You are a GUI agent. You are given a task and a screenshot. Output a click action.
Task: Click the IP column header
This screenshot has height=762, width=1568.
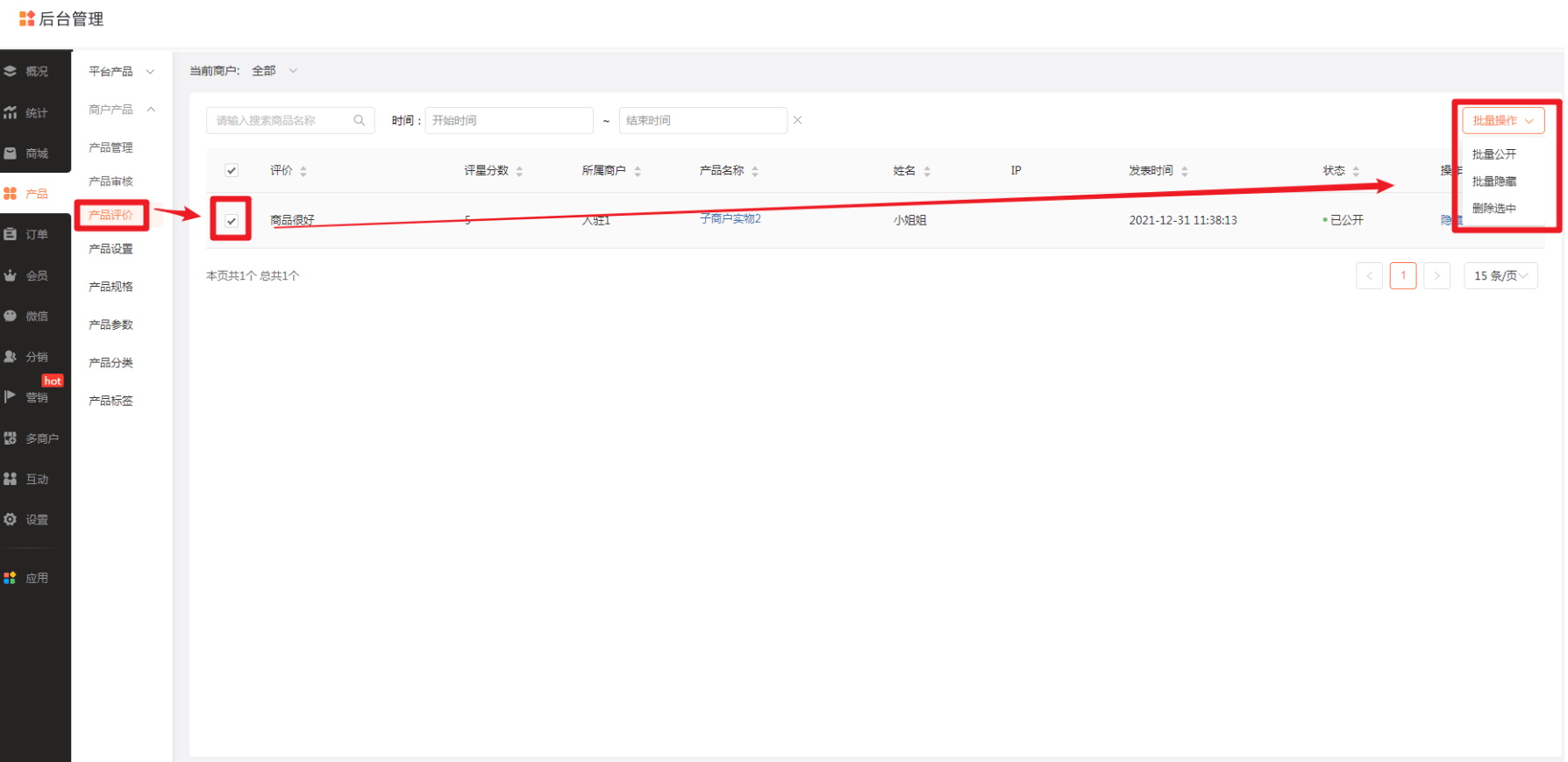[x=1016, y=170]
